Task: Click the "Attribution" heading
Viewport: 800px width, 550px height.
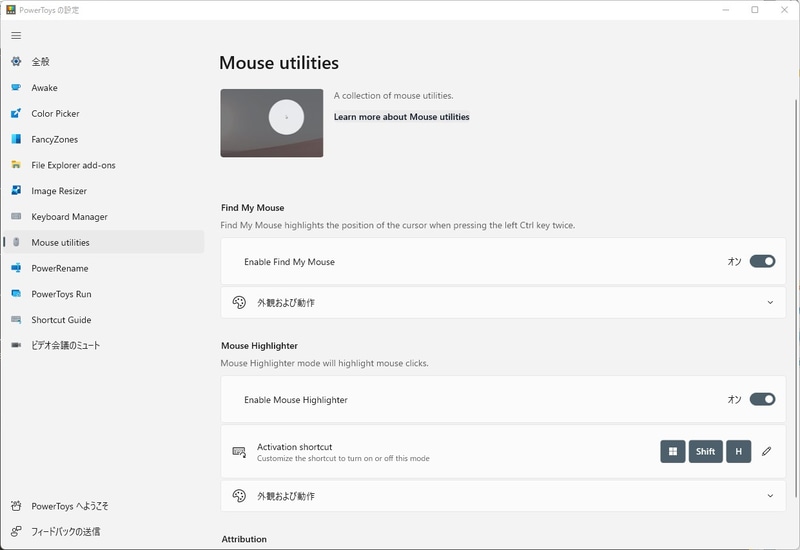Action: pyautogui.click(x=244, y=539)
